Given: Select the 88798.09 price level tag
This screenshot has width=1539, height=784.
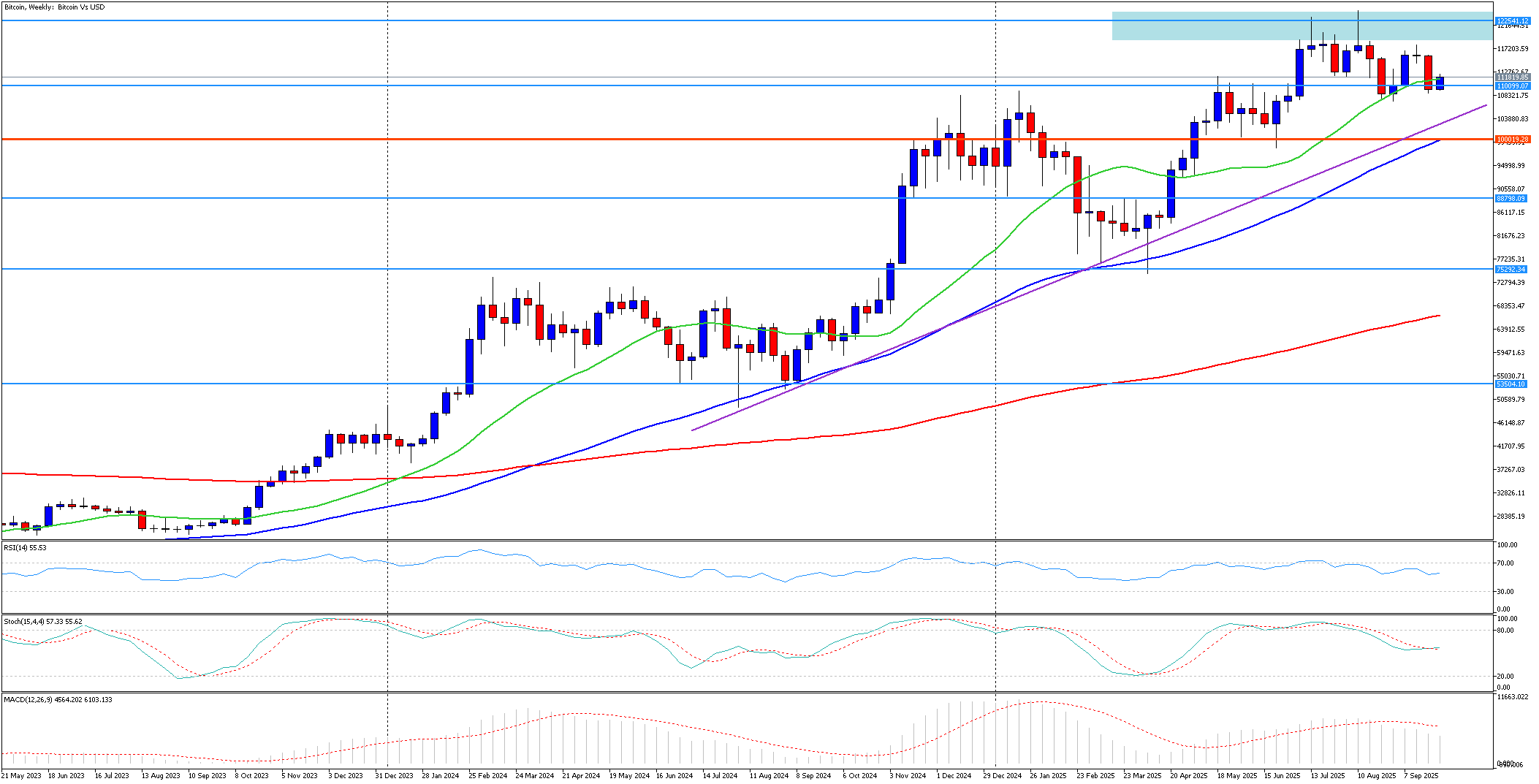Looking at the screenshot, I should pos(1510,198).
